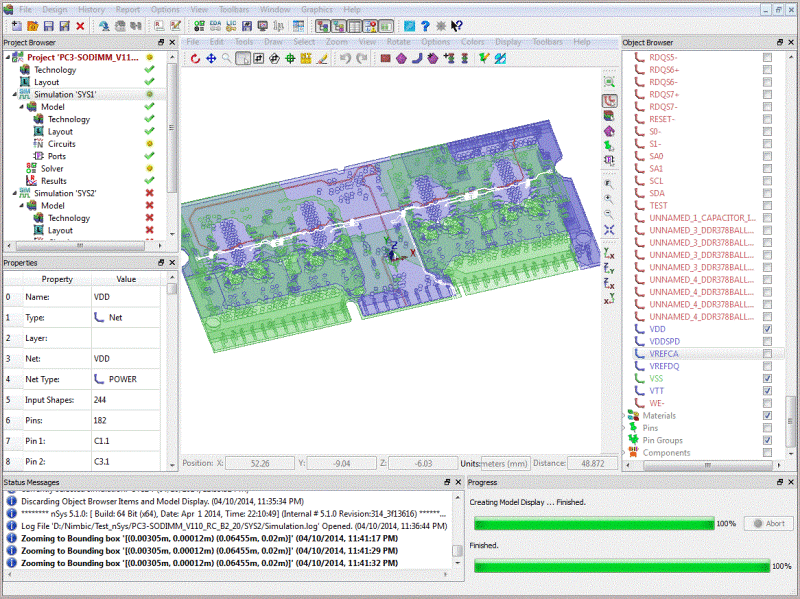Click the magnifier zoom tool in the view toolbar
The width and height of the screenshot is (800, 599).
click(227, 59)
